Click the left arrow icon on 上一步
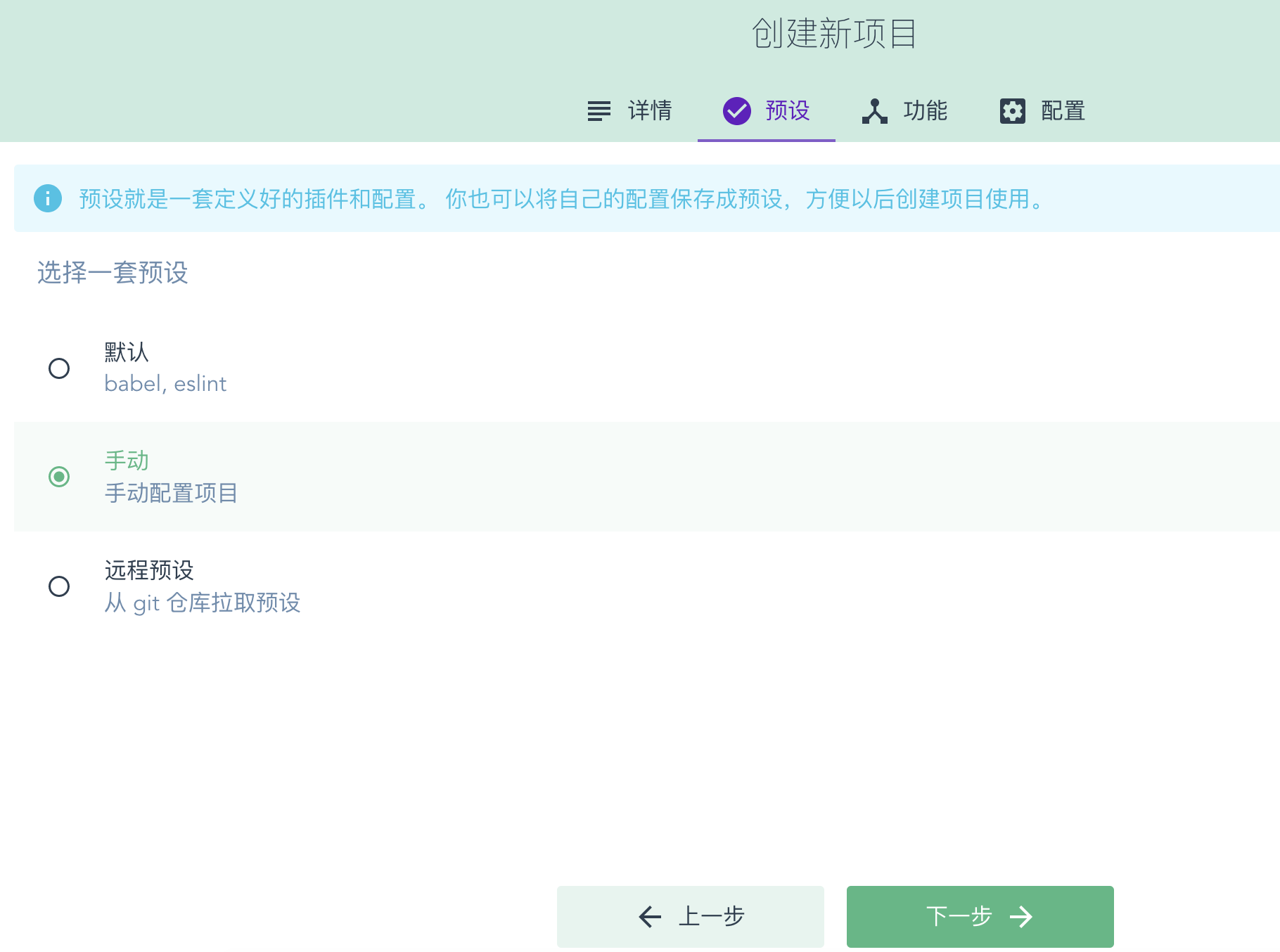Screen dimensions: 1280x952 pos(650,917)
